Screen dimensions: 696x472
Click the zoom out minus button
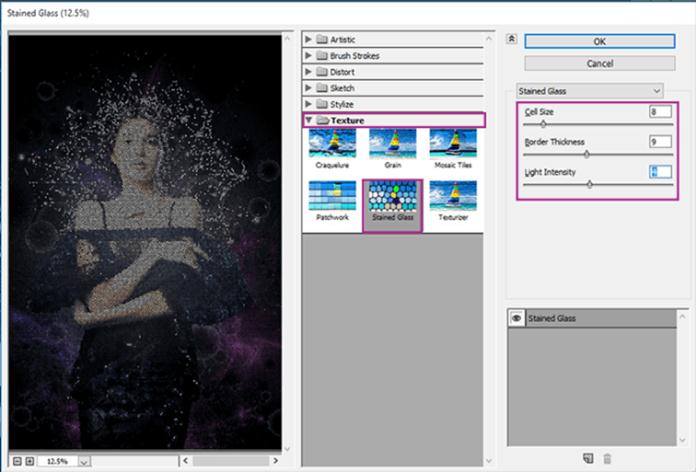point(15,461)
